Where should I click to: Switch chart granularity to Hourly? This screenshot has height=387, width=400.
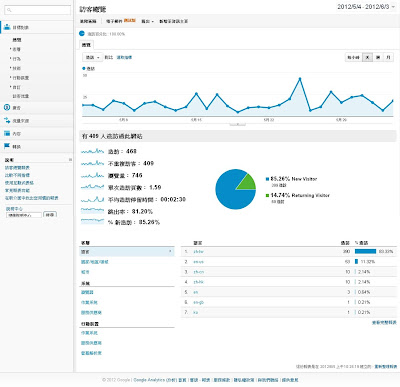point(353,57)
